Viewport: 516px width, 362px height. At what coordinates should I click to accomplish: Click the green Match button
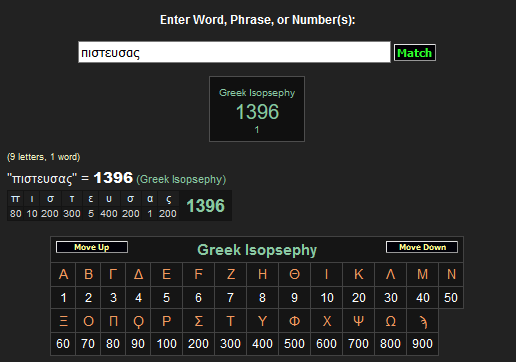point(415,53)
